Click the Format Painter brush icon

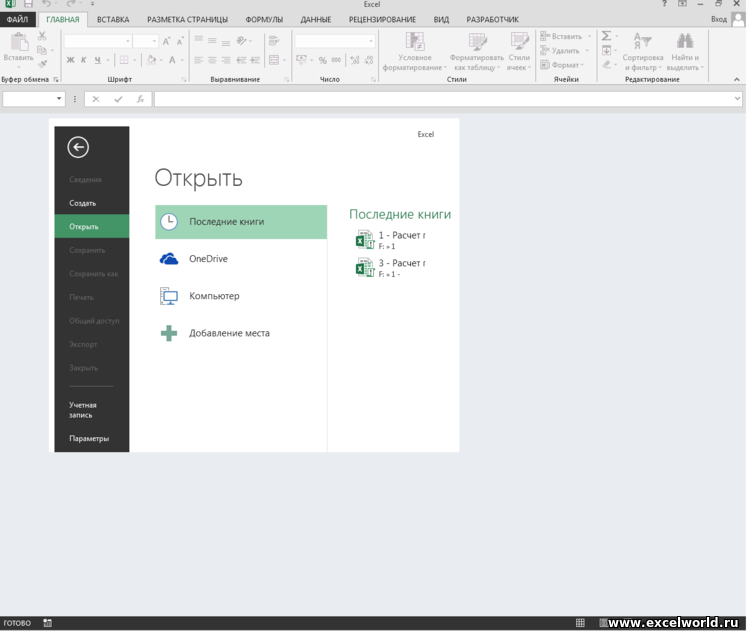pyautogui.click(x=43, y=64)
